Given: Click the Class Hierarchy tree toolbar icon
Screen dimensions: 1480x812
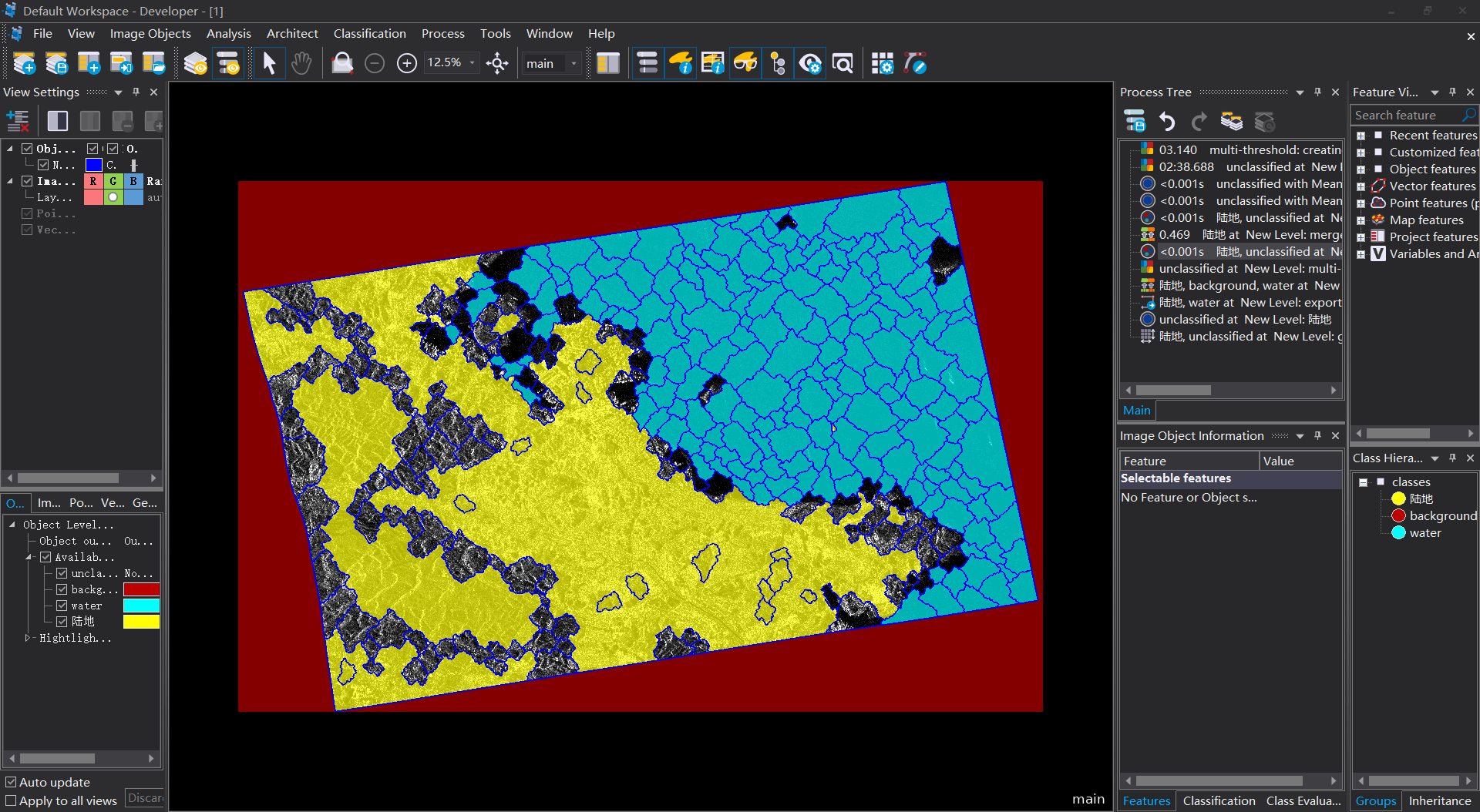Looking at the screenshot, I should 778,63.
